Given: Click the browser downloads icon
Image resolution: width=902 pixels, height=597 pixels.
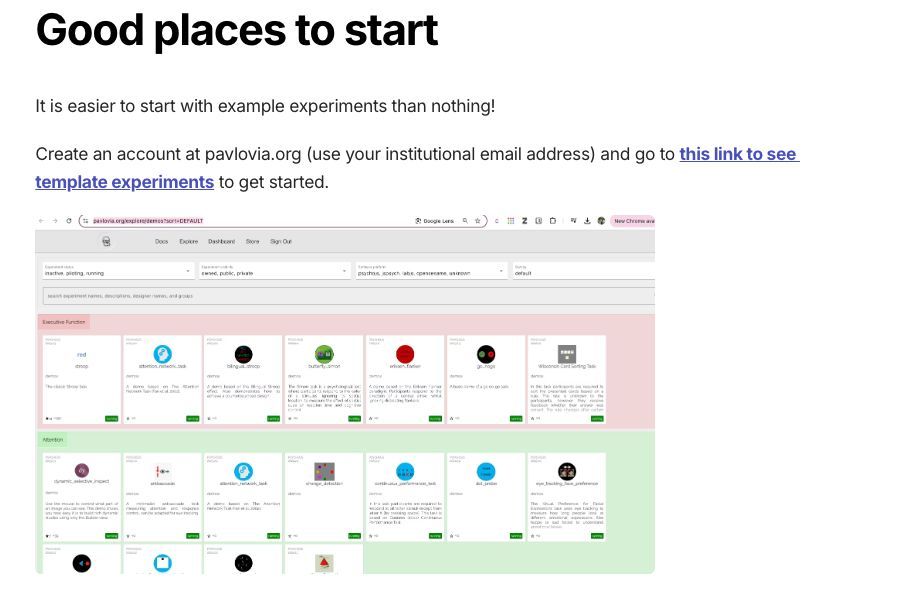Looking at the screenshot, I should (x=587, y=221).
